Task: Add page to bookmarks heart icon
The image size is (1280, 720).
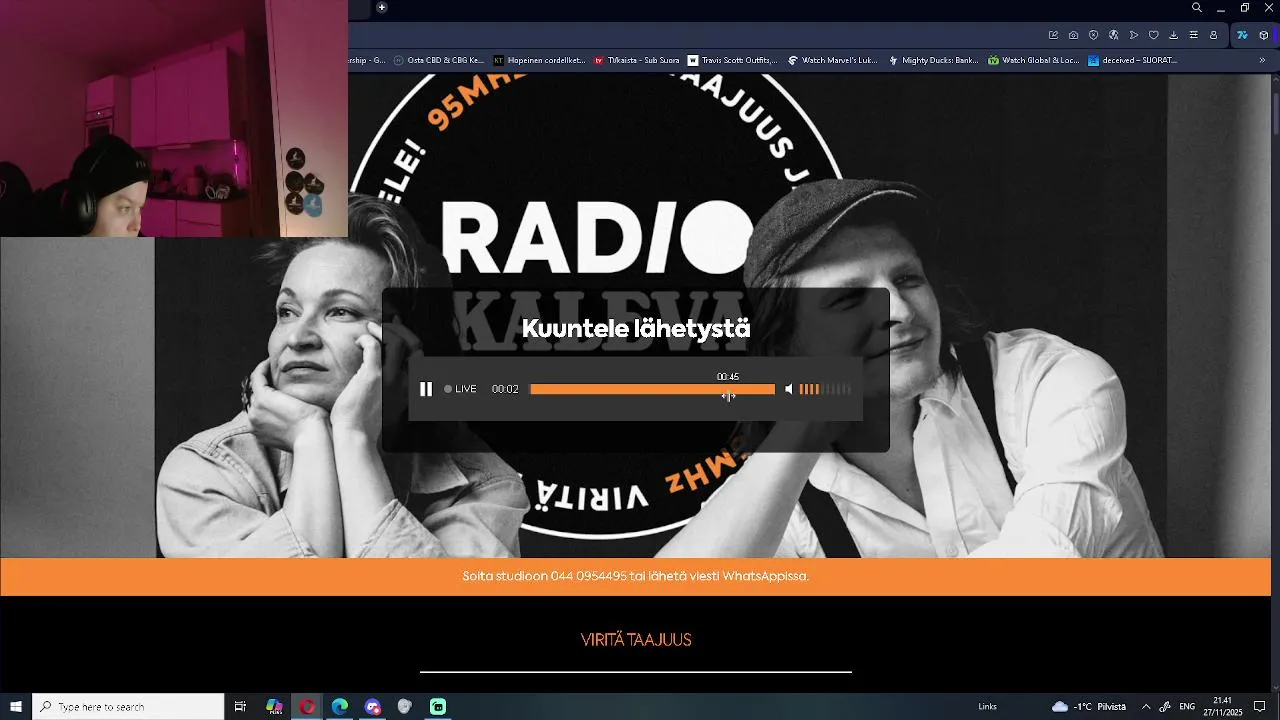Action: pyautogui.click(x=1153, y=35)
